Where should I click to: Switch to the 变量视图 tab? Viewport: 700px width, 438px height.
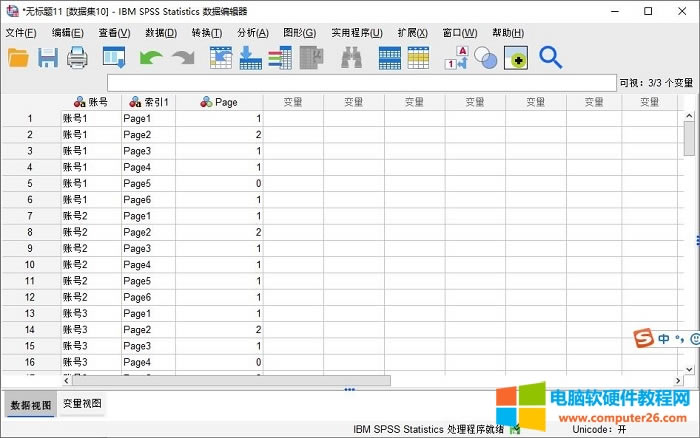81,404
